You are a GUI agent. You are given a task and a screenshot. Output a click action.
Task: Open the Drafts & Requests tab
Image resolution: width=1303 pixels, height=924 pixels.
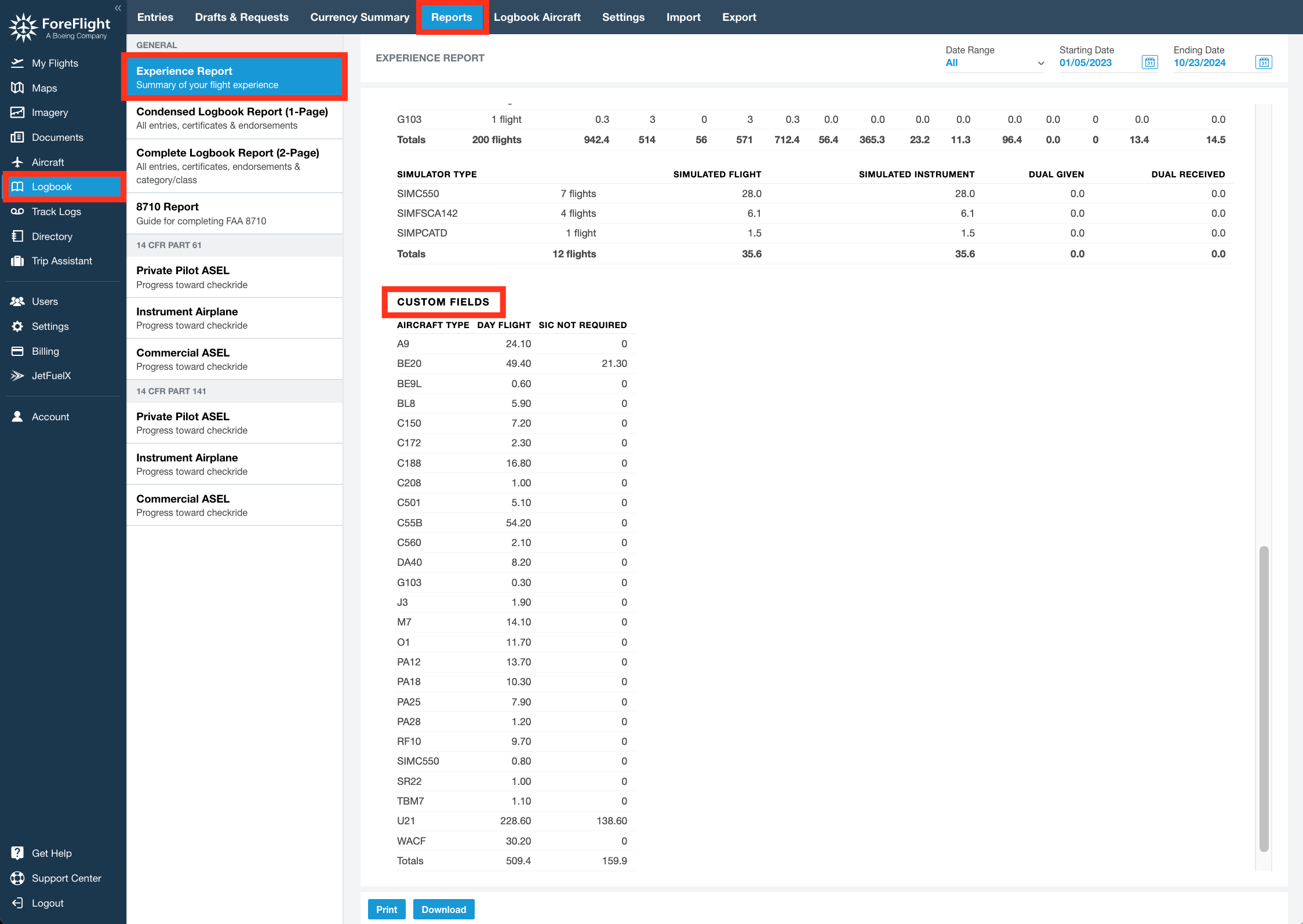coord(242,17)
